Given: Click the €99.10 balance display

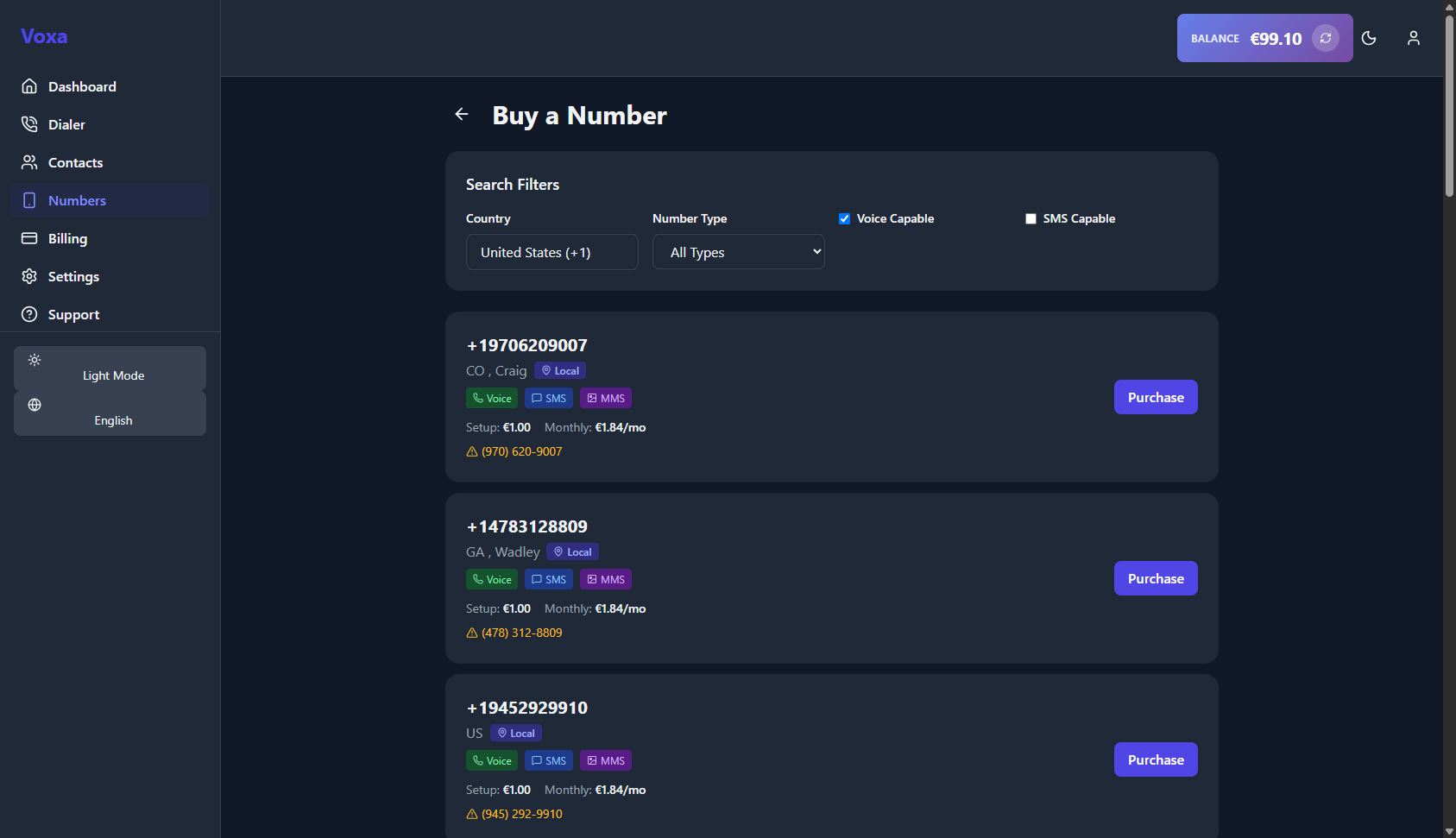Looking at the screenshot, I should [x=1276, y=39].
